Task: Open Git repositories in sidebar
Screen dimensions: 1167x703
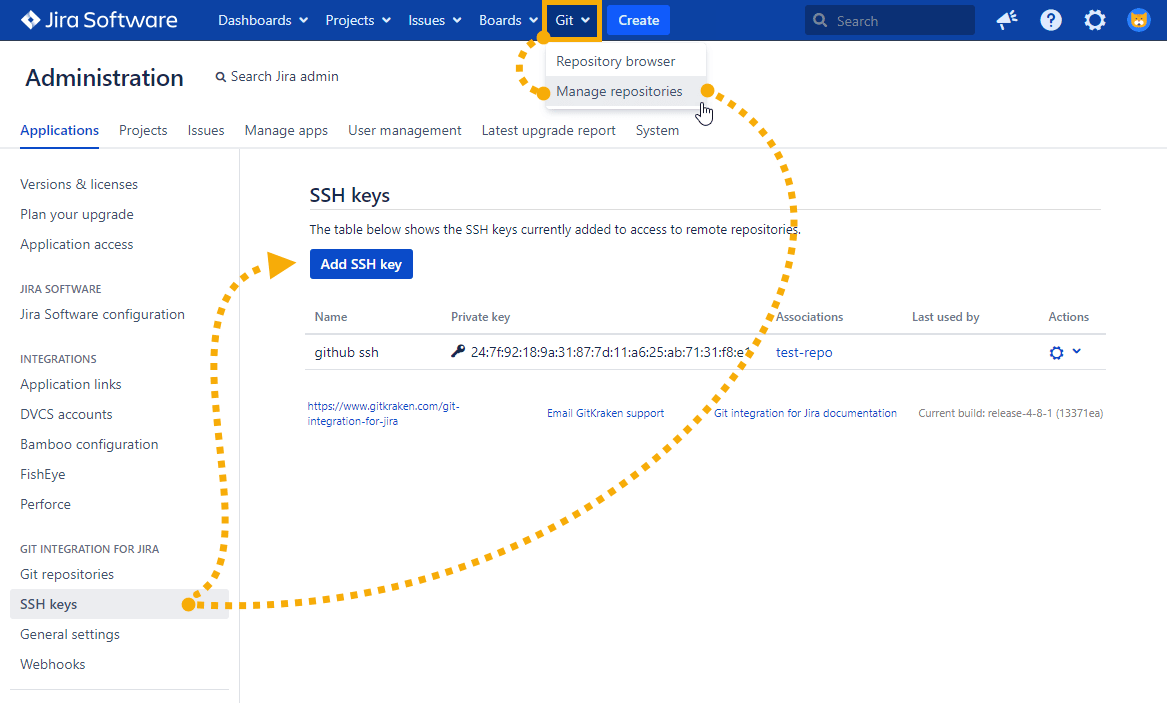Action: pos(67,574)
